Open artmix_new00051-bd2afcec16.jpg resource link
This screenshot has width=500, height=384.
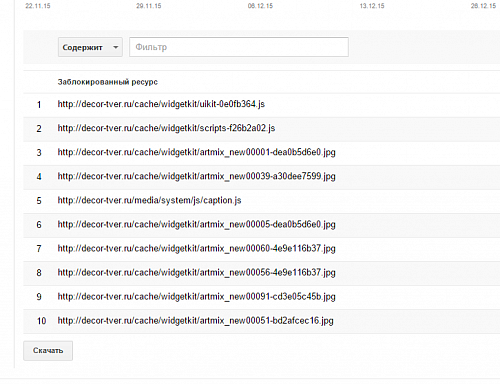click(x=195, y=320)
